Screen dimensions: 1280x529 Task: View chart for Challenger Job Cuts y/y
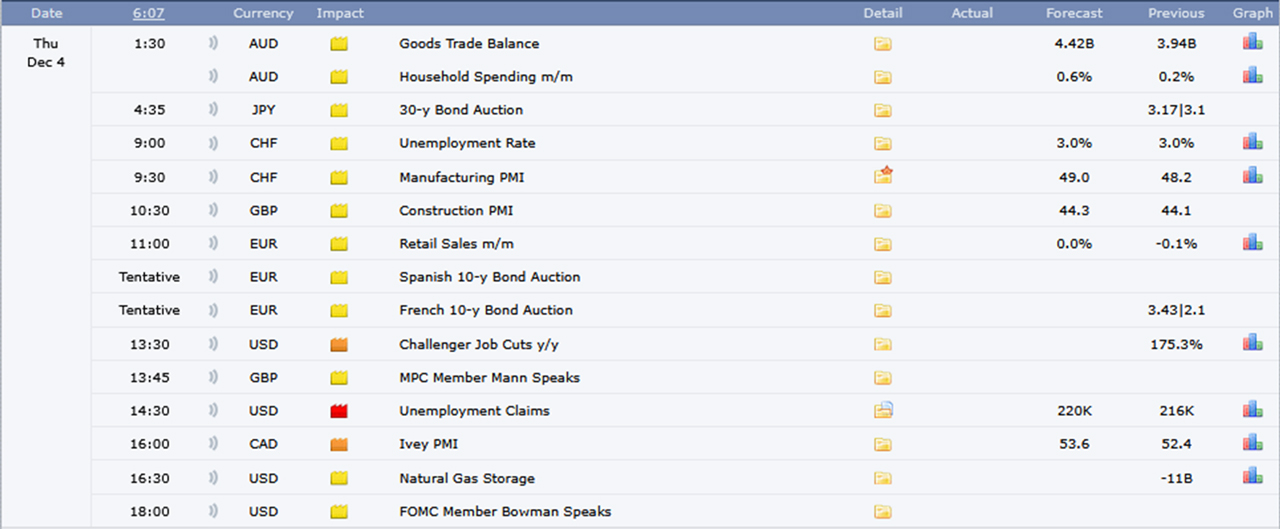[x=1252, y=343]
